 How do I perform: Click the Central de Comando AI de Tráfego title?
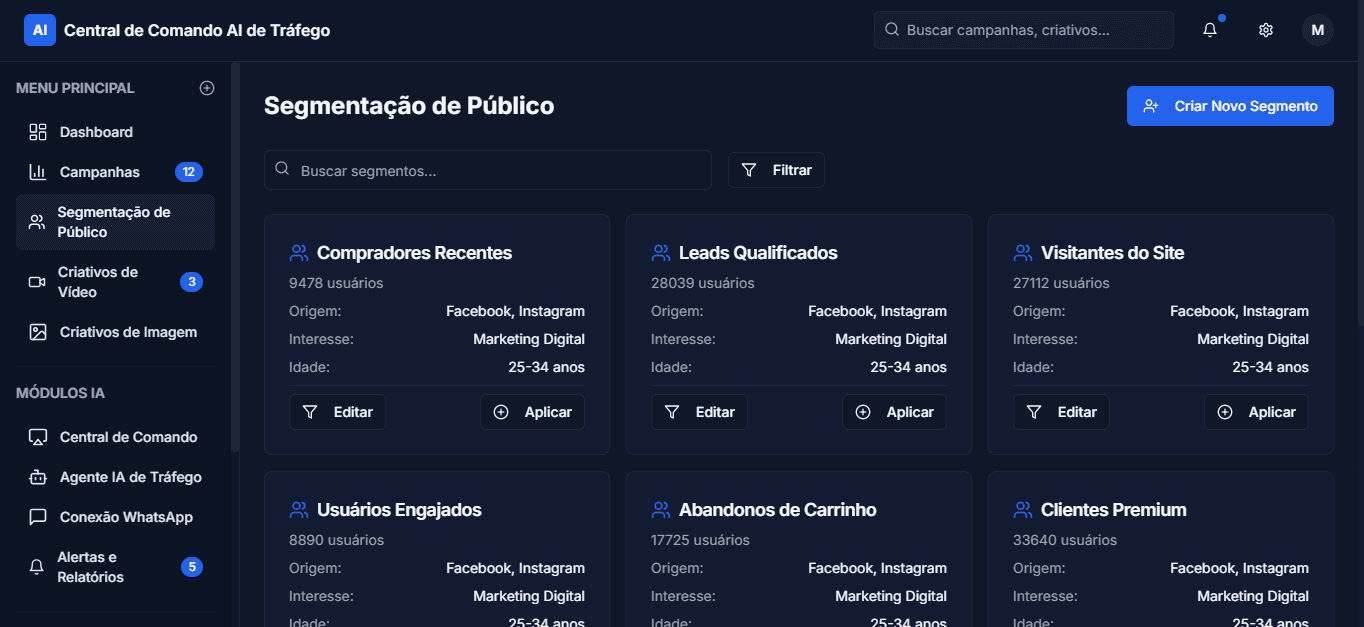(197, 30)
